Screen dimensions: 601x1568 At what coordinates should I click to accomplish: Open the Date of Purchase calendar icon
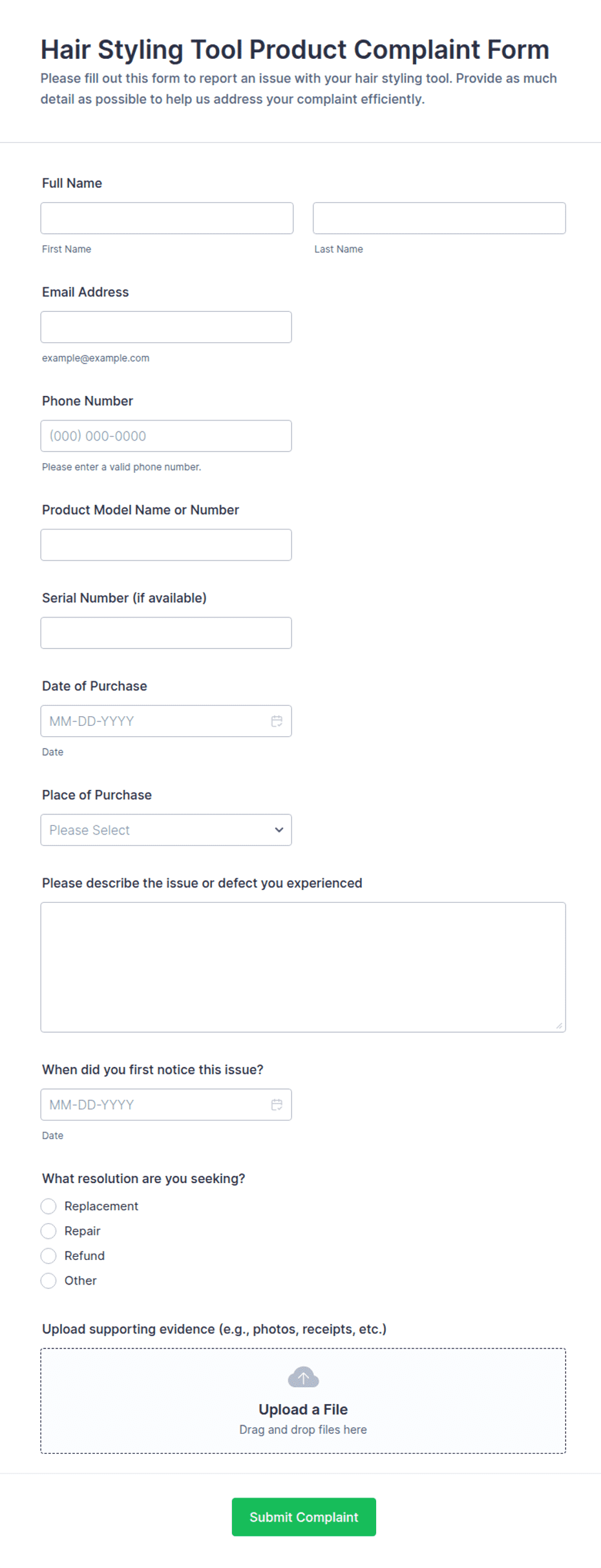click(277, 721)
